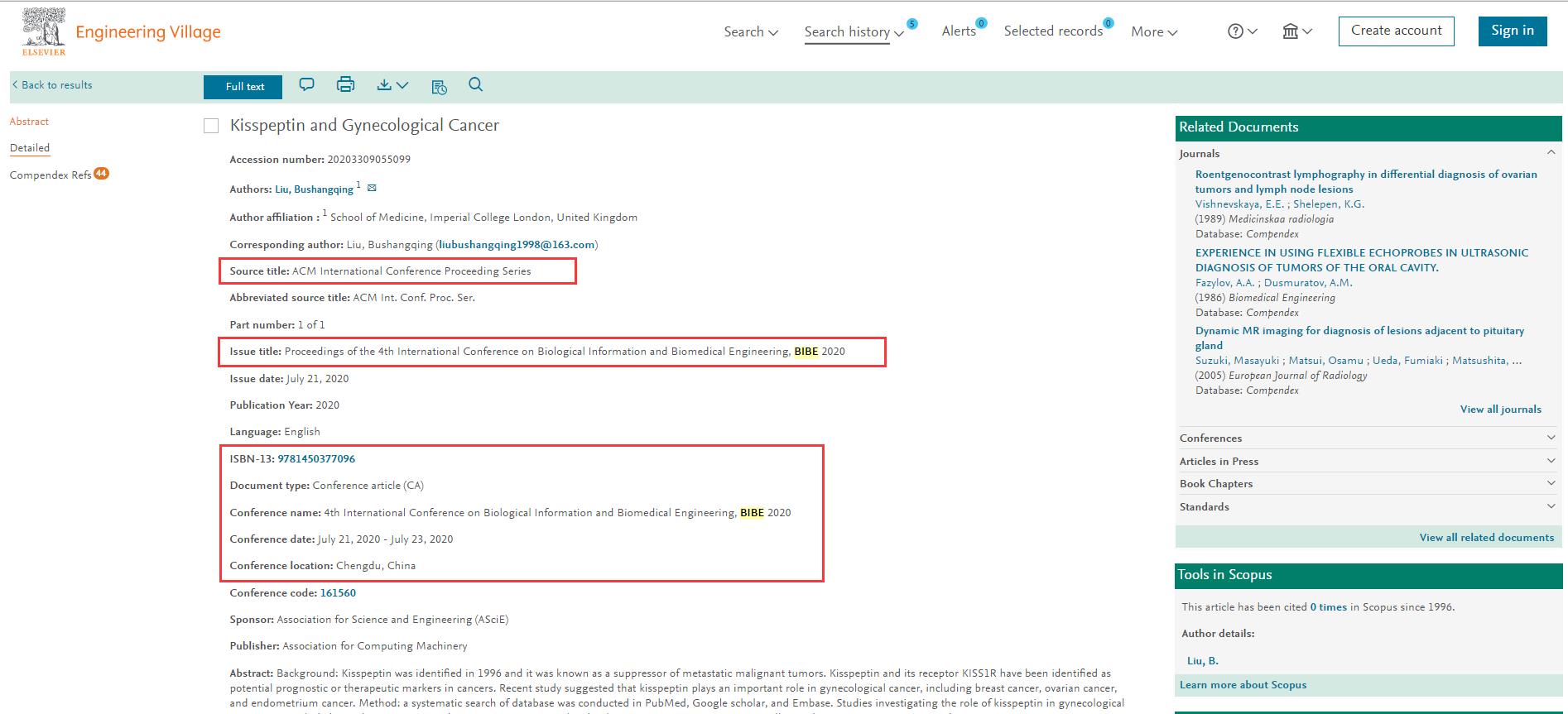This screenshot has width=1568, height=714.
Task: Click author link Liu, Bushangqing
Action: [x=314, y=189]
